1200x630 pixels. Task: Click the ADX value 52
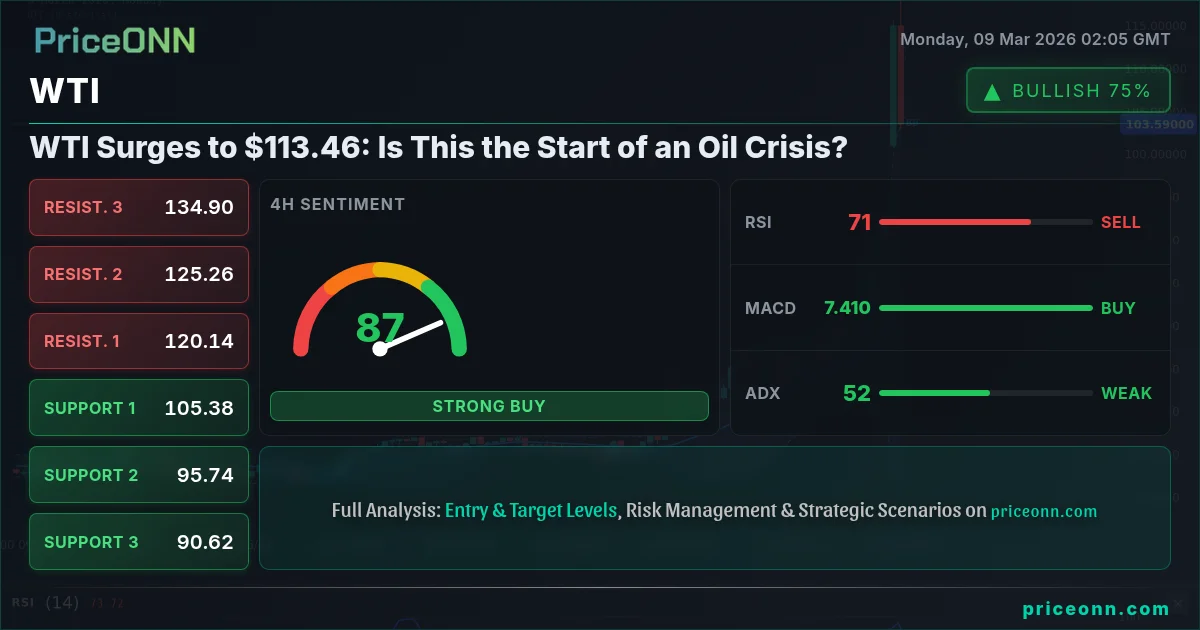pos(857,393)
